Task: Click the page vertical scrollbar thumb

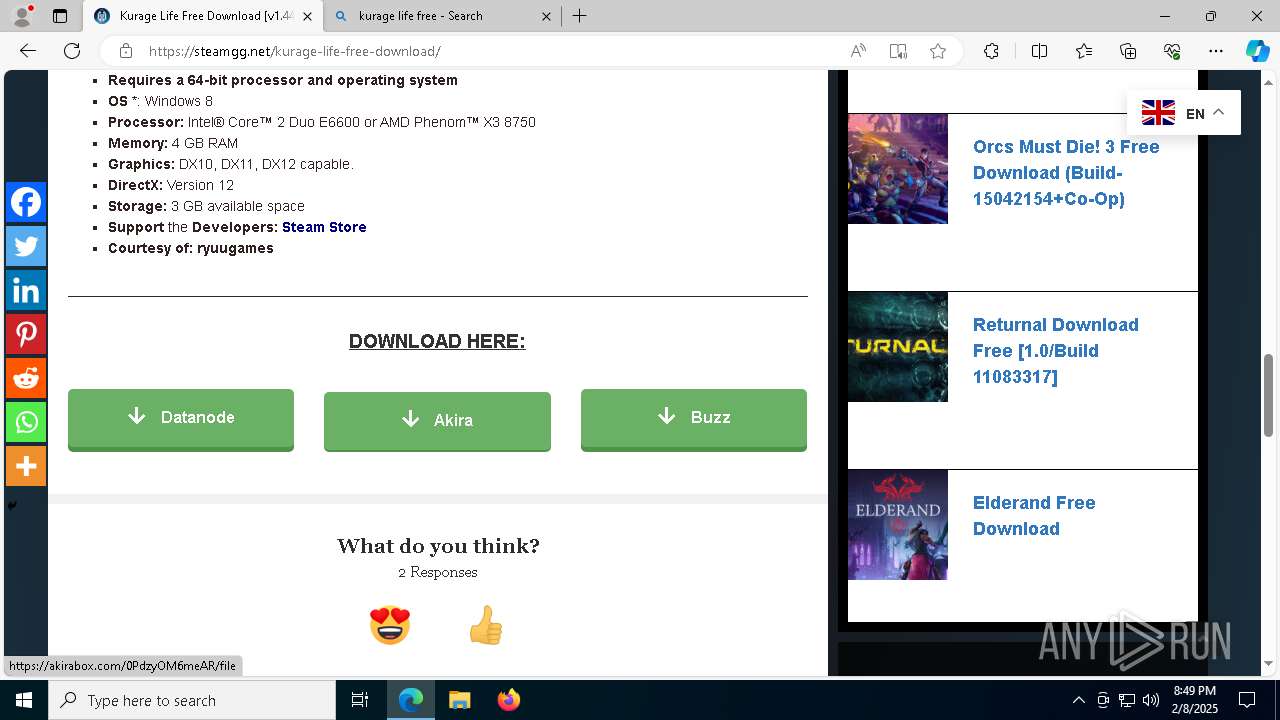Action: coord(1269,395)
